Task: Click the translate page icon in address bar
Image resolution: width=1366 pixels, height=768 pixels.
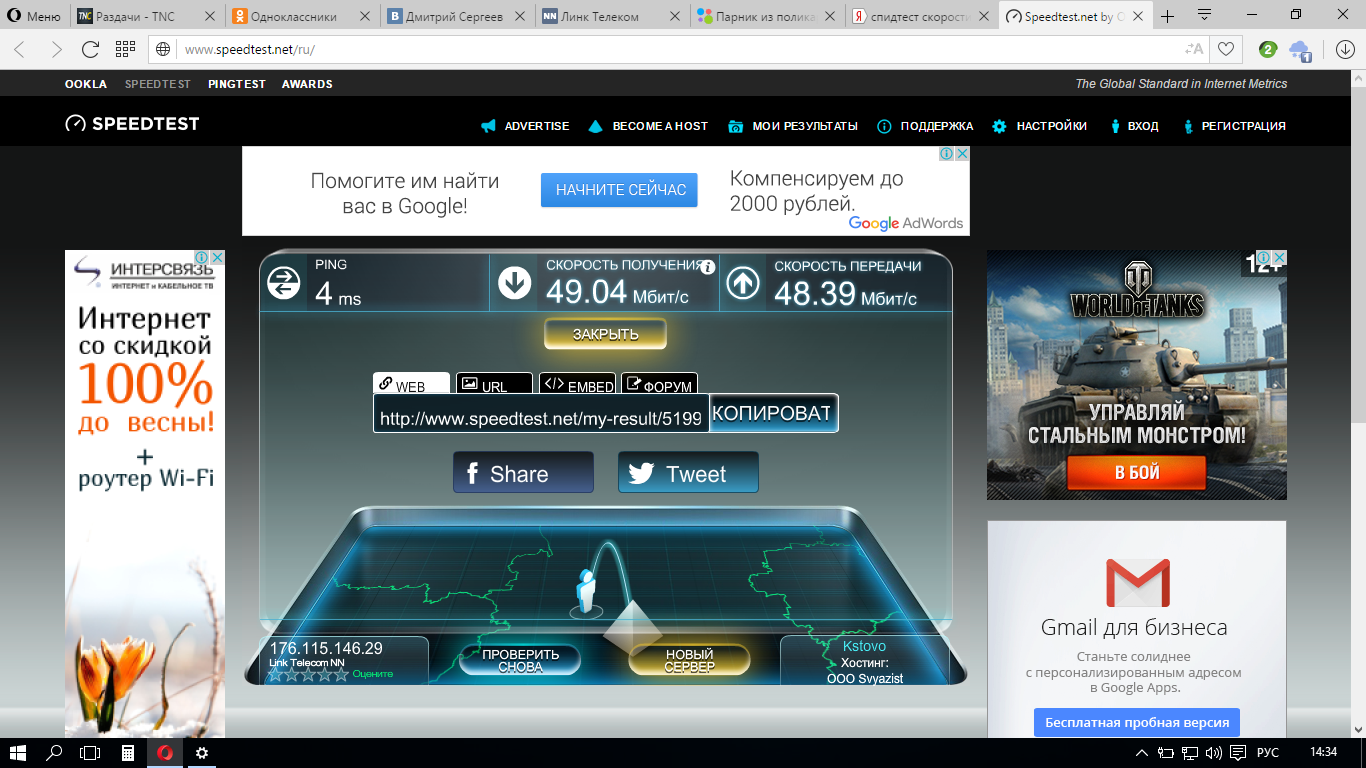Action: pos(1194,49)
